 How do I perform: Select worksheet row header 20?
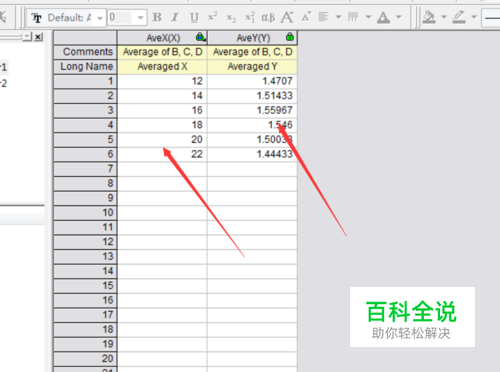tap(85, 359)
